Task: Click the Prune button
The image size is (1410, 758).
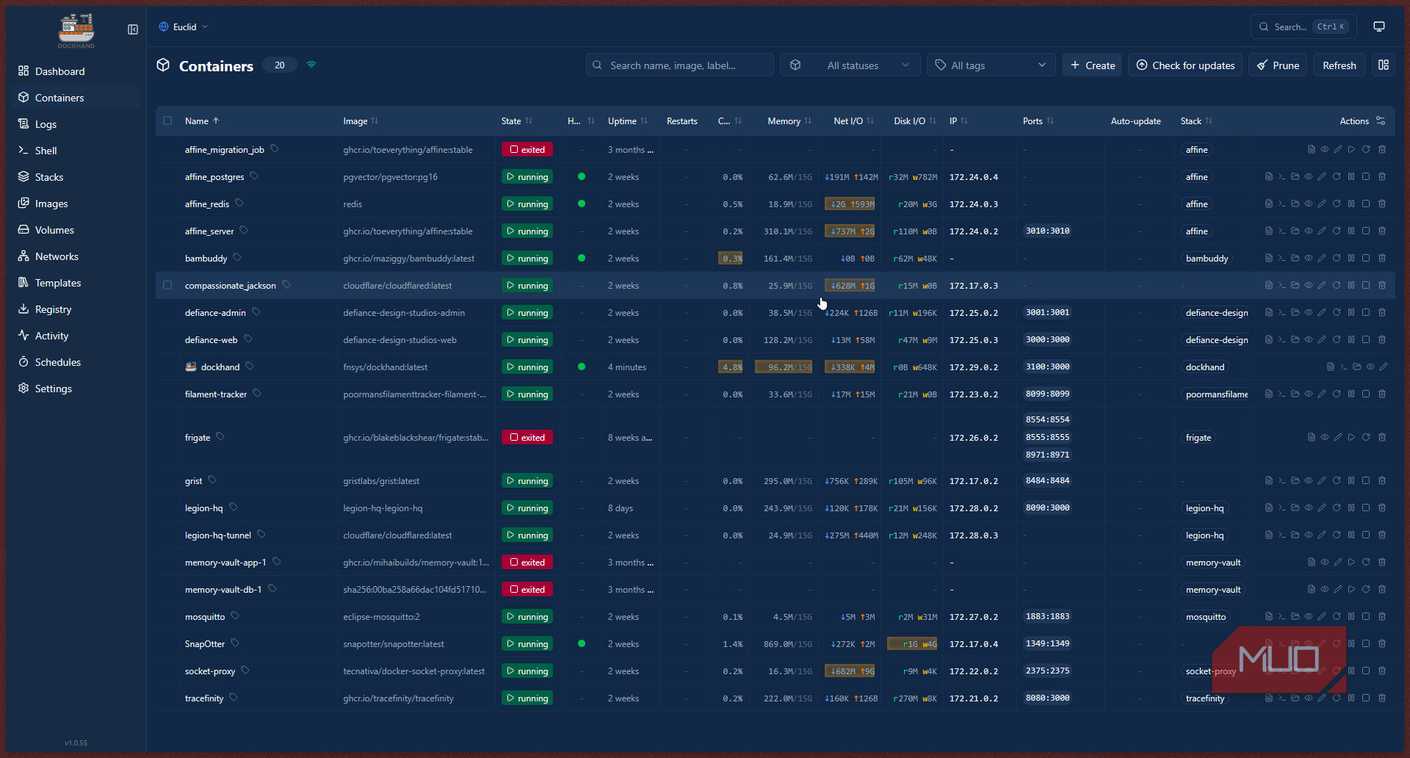Action: (x=1278, y=65)
